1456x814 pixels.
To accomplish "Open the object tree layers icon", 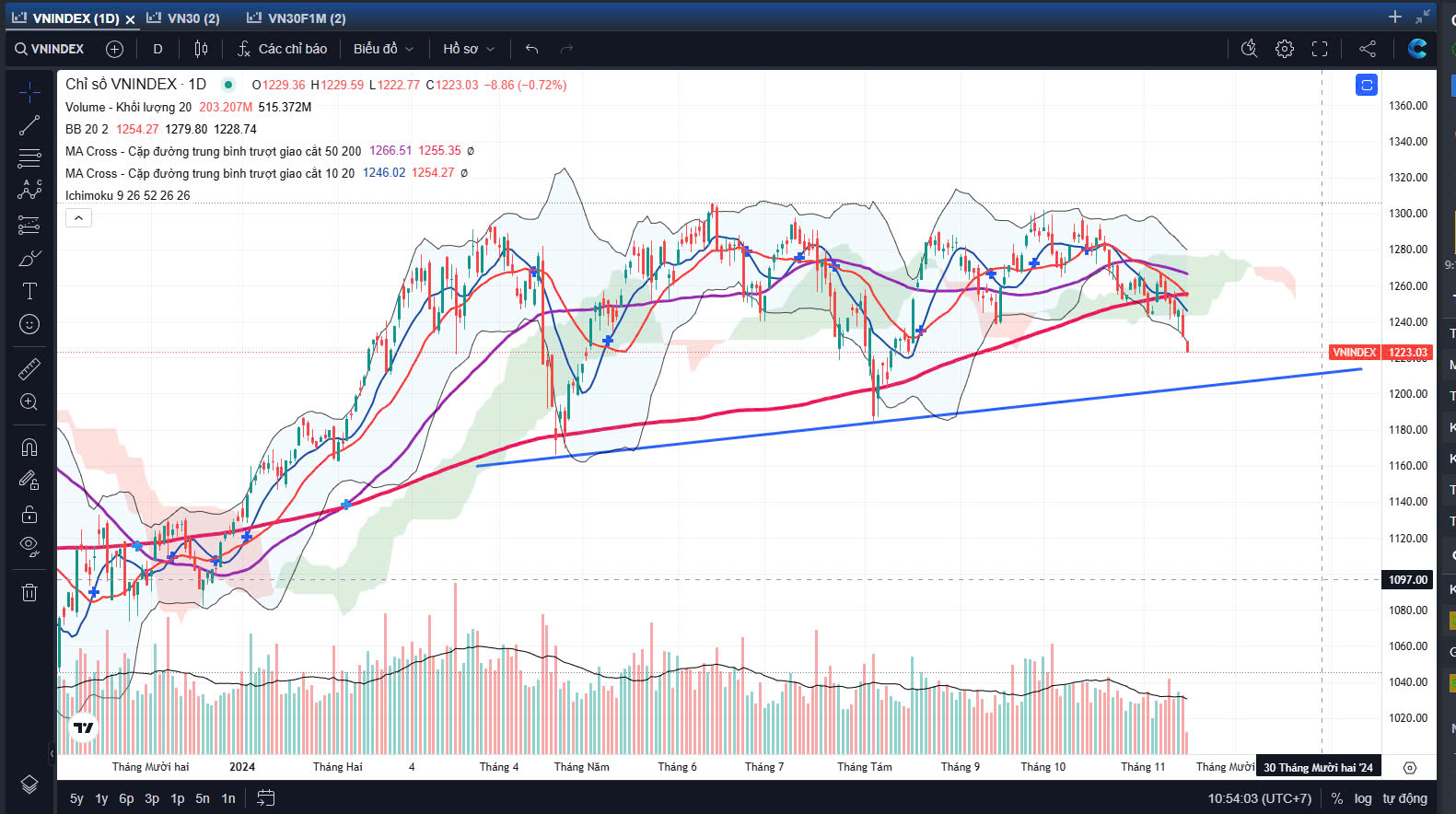I will click(x=29, y=784).
